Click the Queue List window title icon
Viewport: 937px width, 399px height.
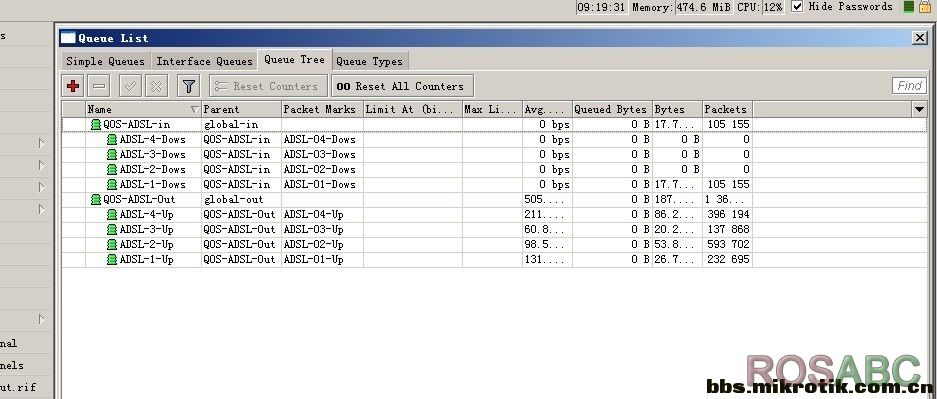tap(69, 38)
